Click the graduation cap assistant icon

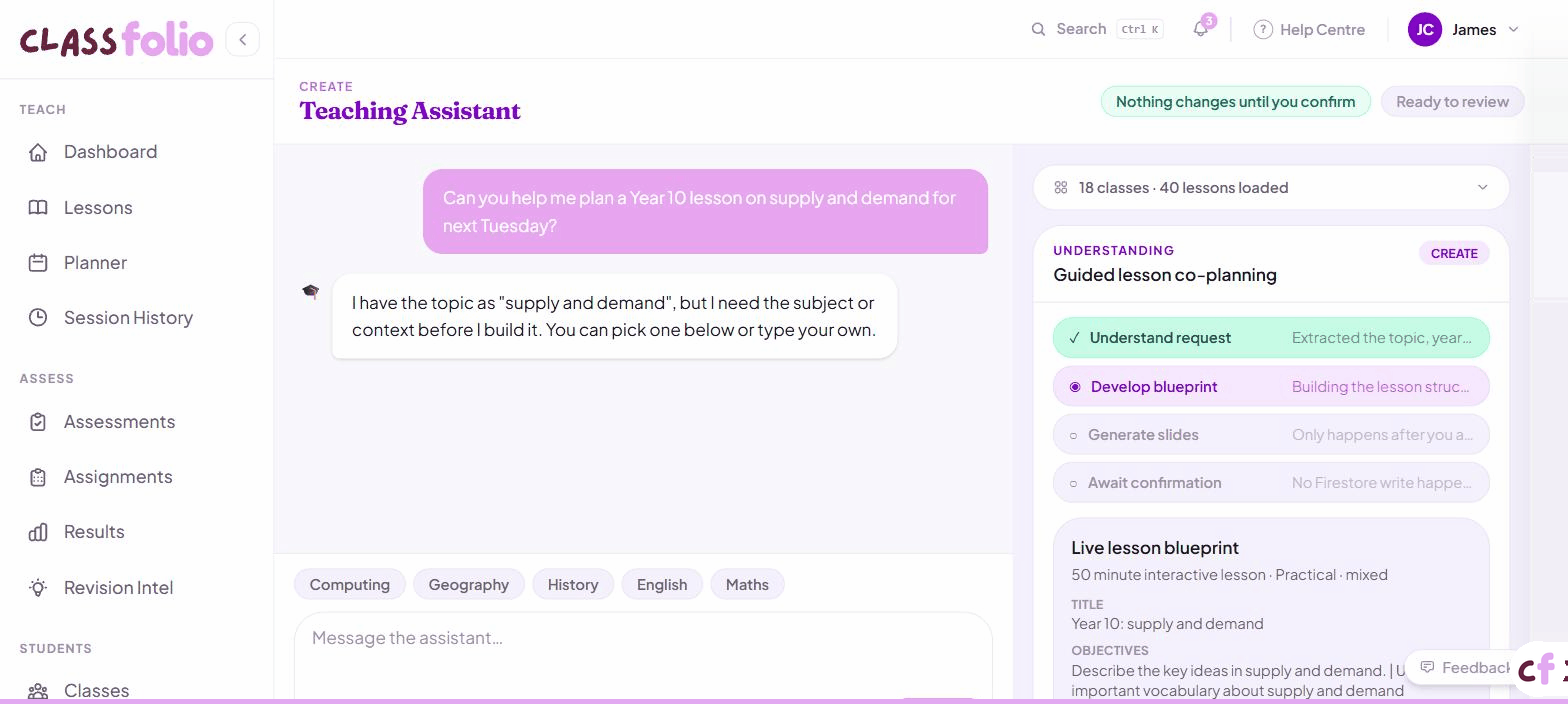[x=310, y=291]
